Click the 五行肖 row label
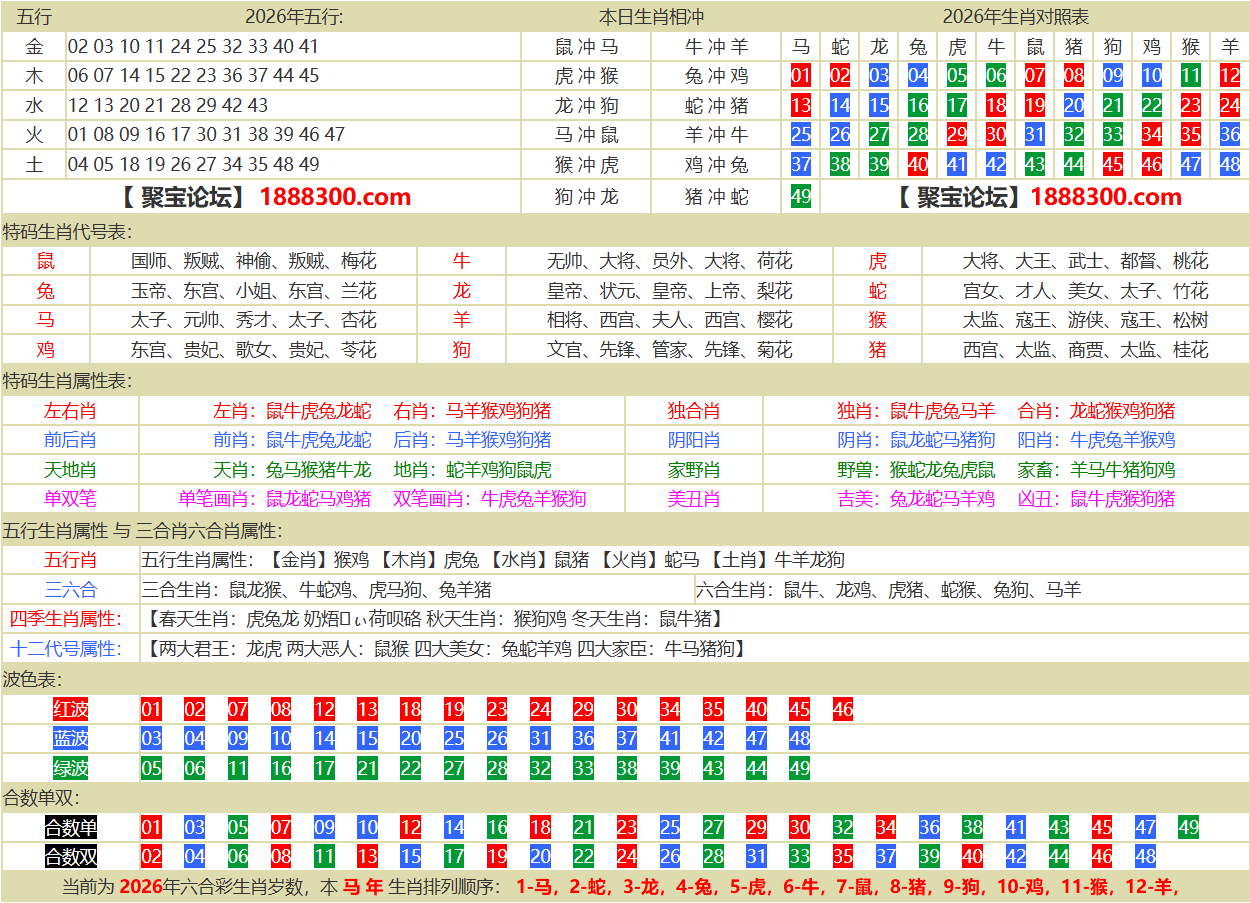1250x903 pixels. click(x=70, y=560)
